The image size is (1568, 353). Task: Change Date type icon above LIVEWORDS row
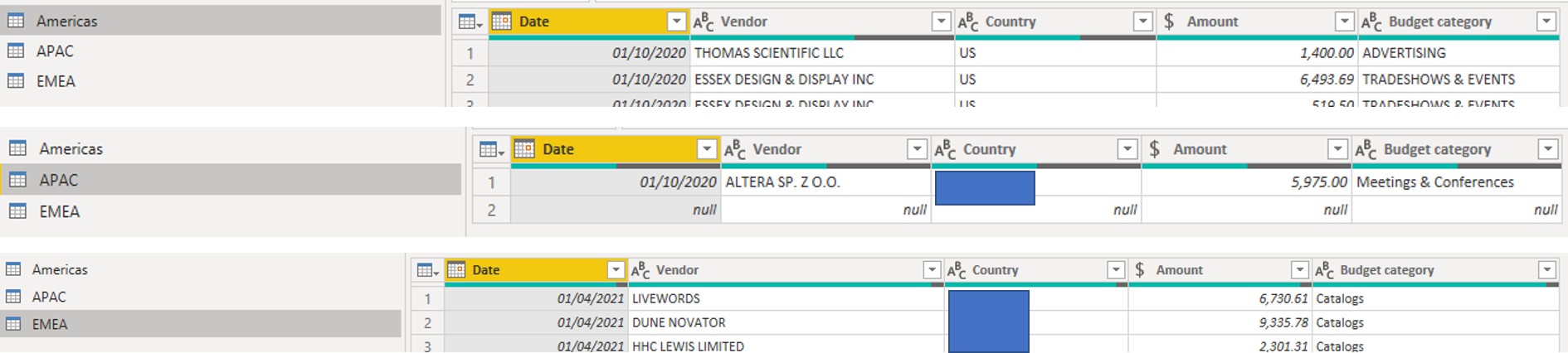456,270
